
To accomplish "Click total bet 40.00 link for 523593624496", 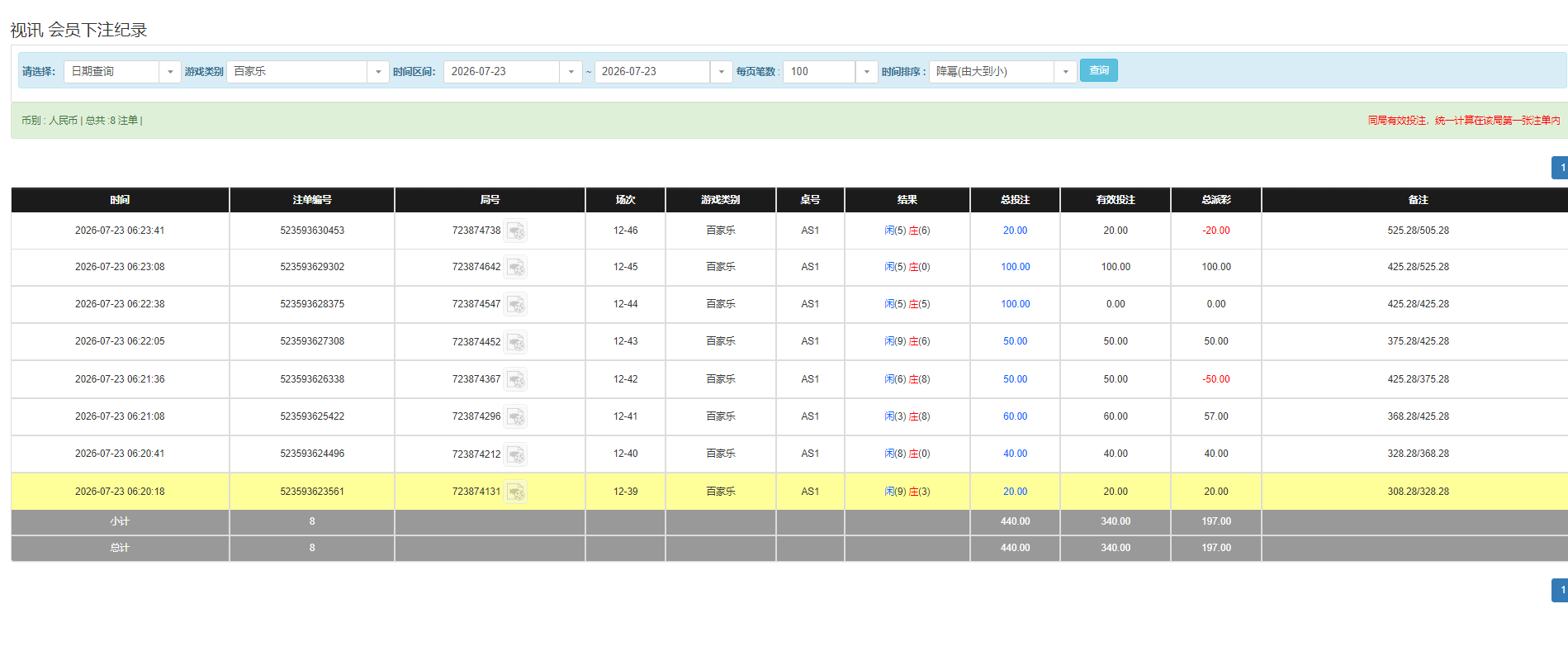I will point(1015,454).
